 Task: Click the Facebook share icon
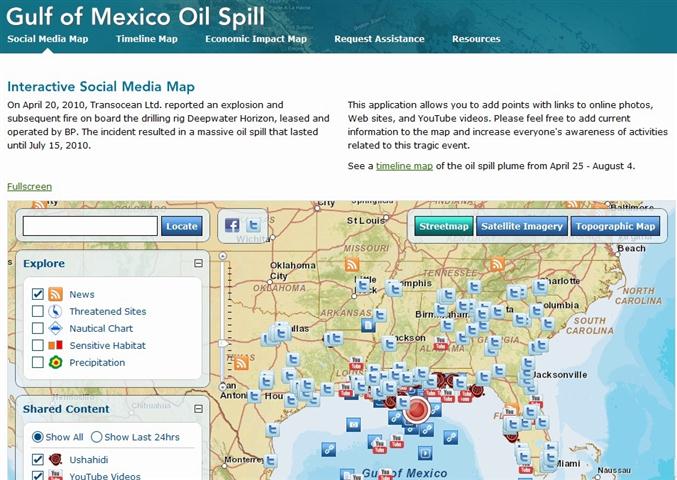232,225
